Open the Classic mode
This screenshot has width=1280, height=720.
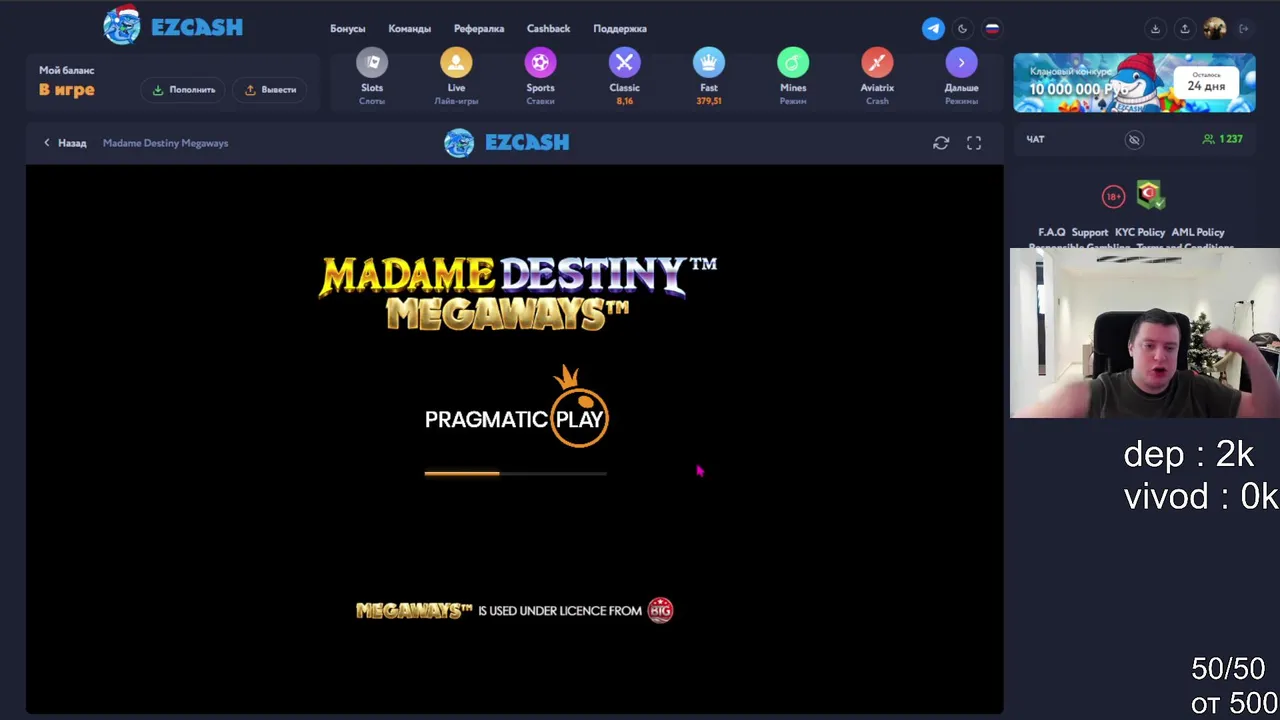[624, 76]
